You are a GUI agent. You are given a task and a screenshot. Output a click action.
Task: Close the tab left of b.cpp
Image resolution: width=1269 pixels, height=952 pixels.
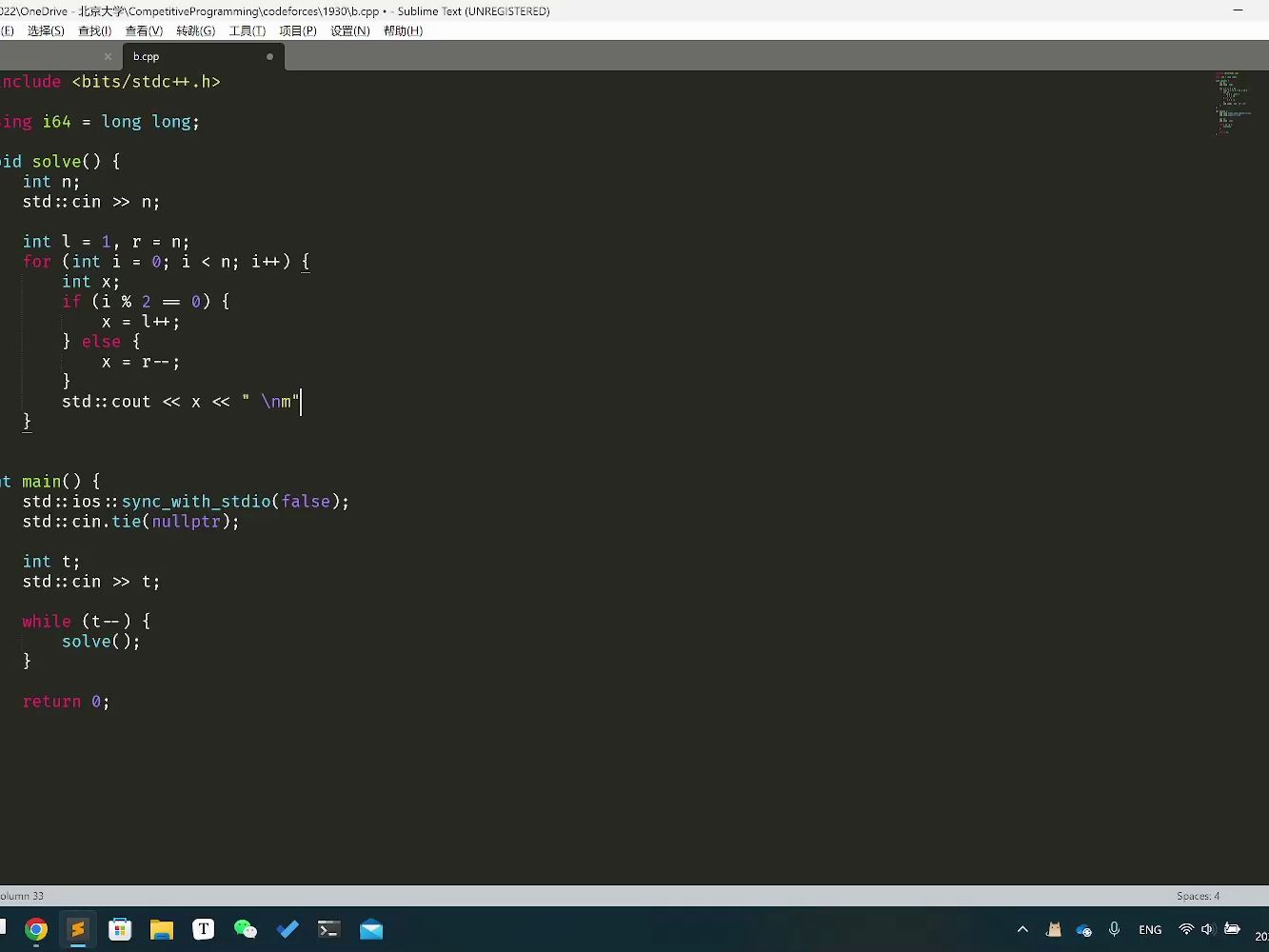click(x=108, y=57)
